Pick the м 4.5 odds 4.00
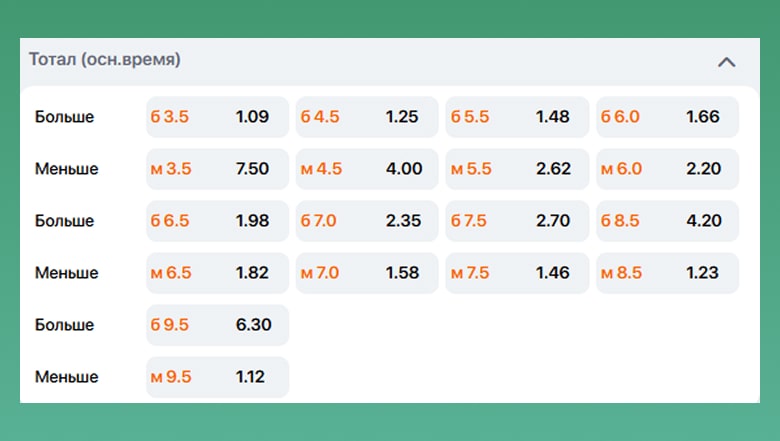Image resolution: width=780 pixels, height=441 pixels. click(367, 169)
